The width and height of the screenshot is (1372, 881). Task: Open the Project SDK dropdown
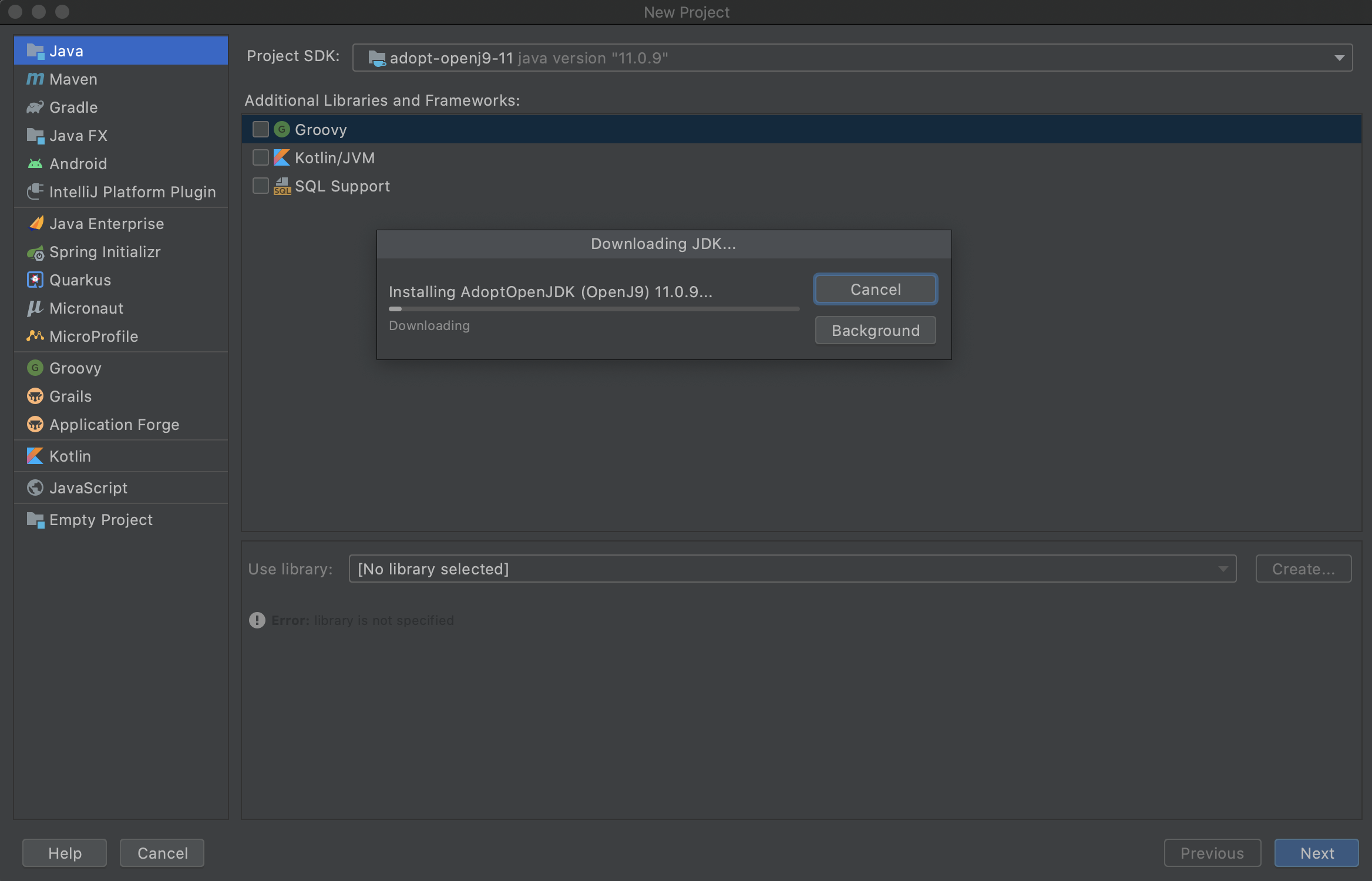tap(852, 58)
